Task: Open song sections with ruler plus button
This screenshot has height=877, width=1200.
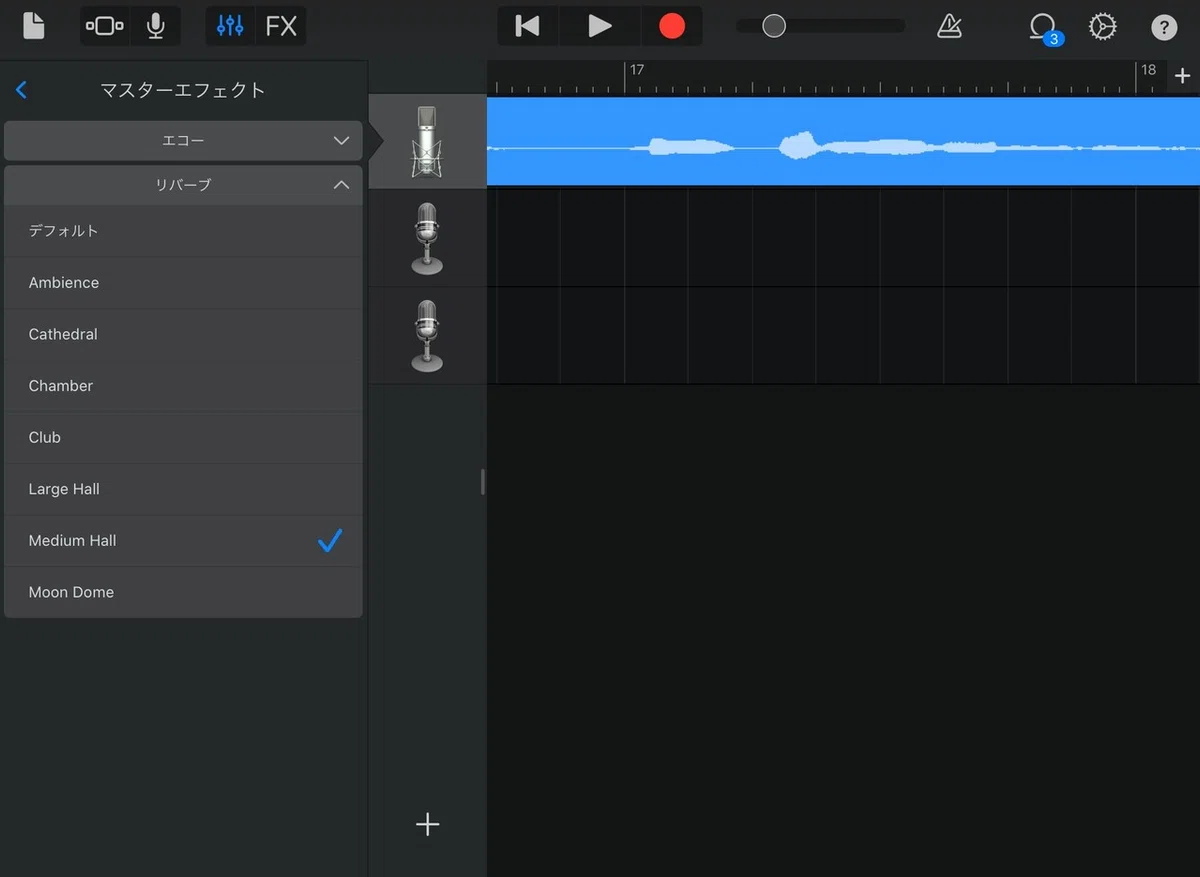Action: click(x=1182, y=76)
